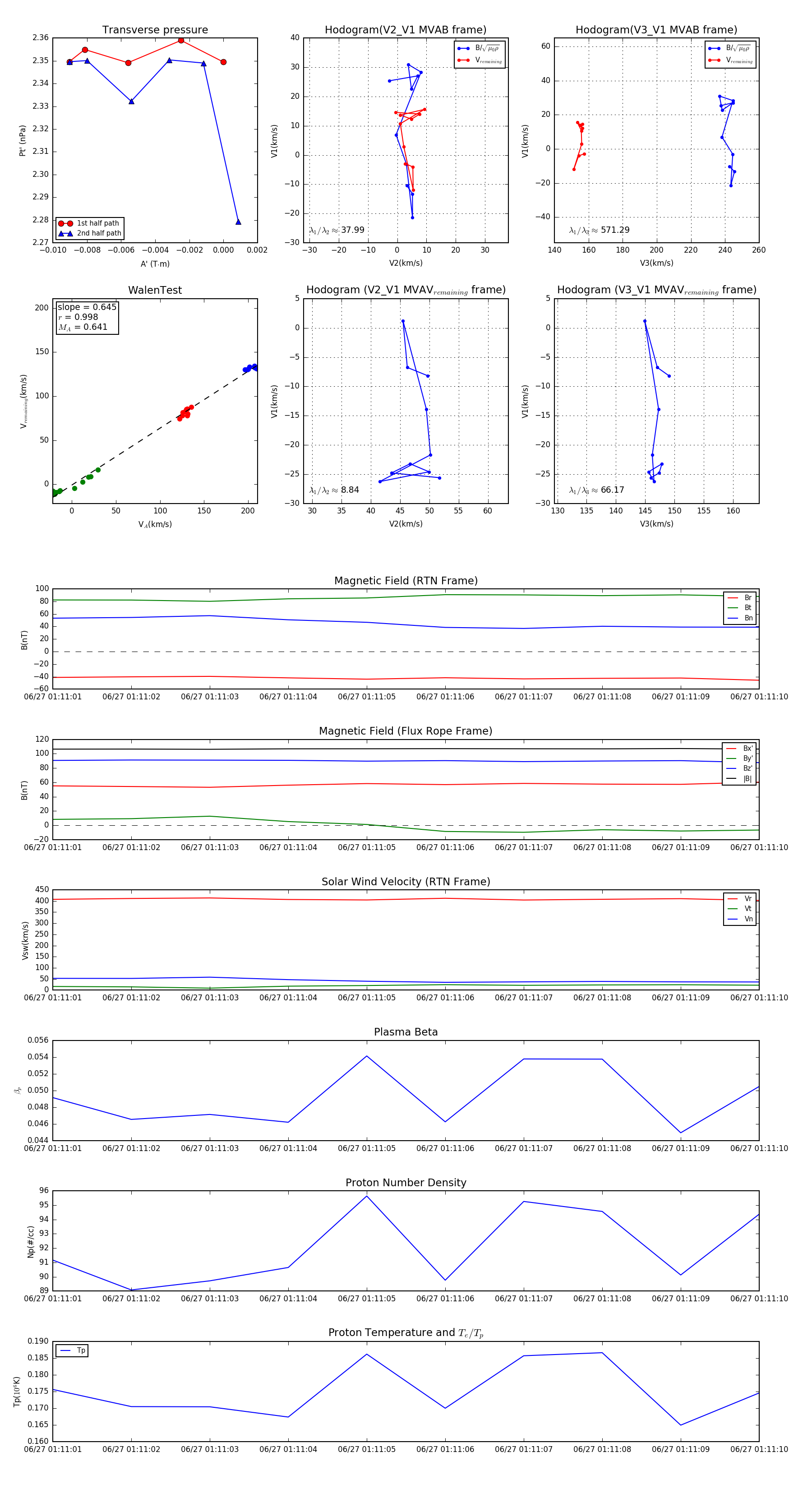Click the Plasma Beta chart title
This screenshot has width=812, height=1489.
tap(406, 1032)
